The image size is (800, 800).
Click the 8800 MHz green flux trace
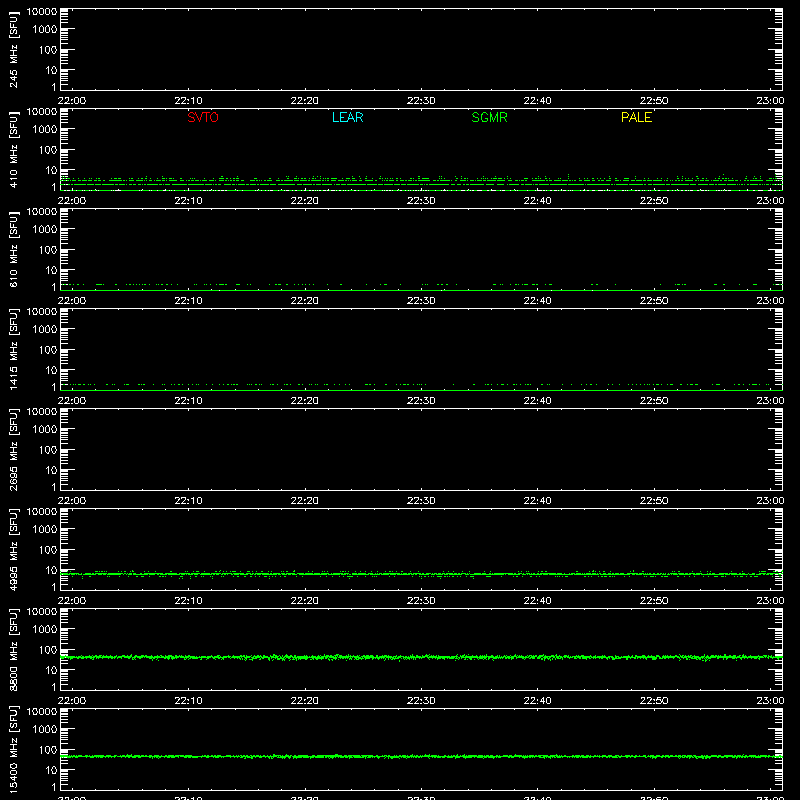(421, 657)
